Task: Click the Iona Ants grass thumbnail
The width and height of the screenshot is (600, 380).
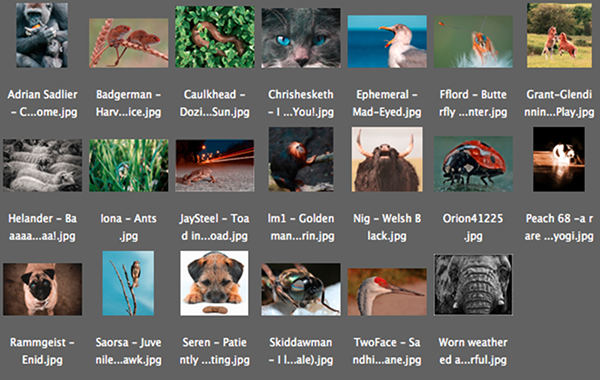Action: [129, 165]
